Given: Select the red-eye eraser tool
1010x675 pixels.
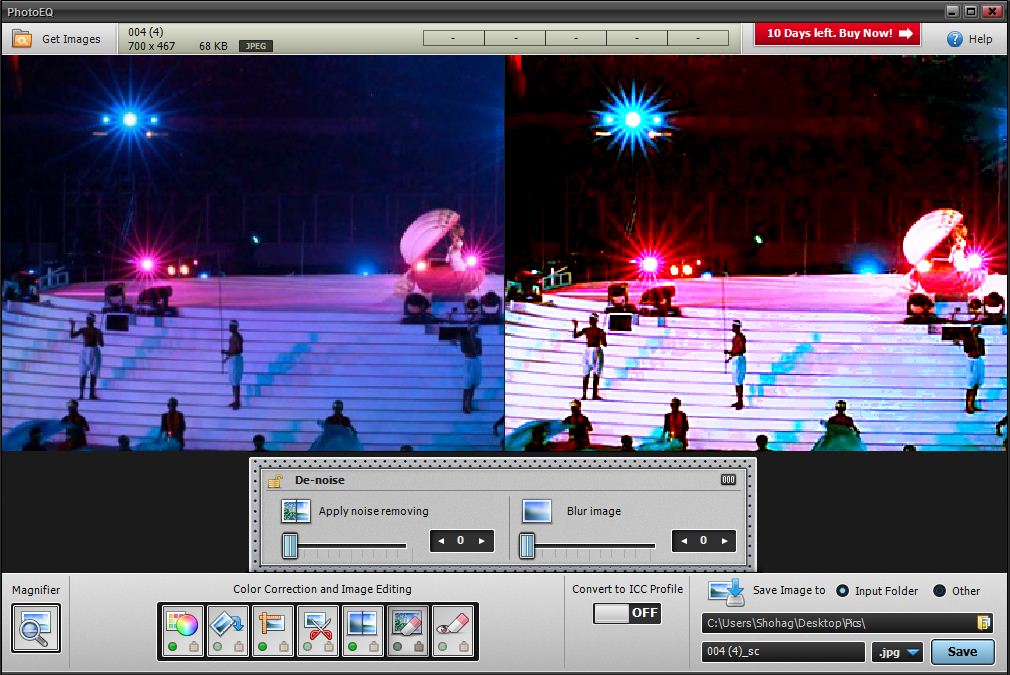Looking at the screenshot, I should click(453, 625).
